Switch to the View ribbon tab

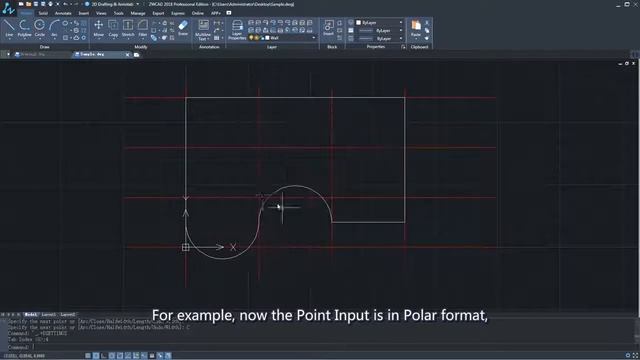pos(101,13)
